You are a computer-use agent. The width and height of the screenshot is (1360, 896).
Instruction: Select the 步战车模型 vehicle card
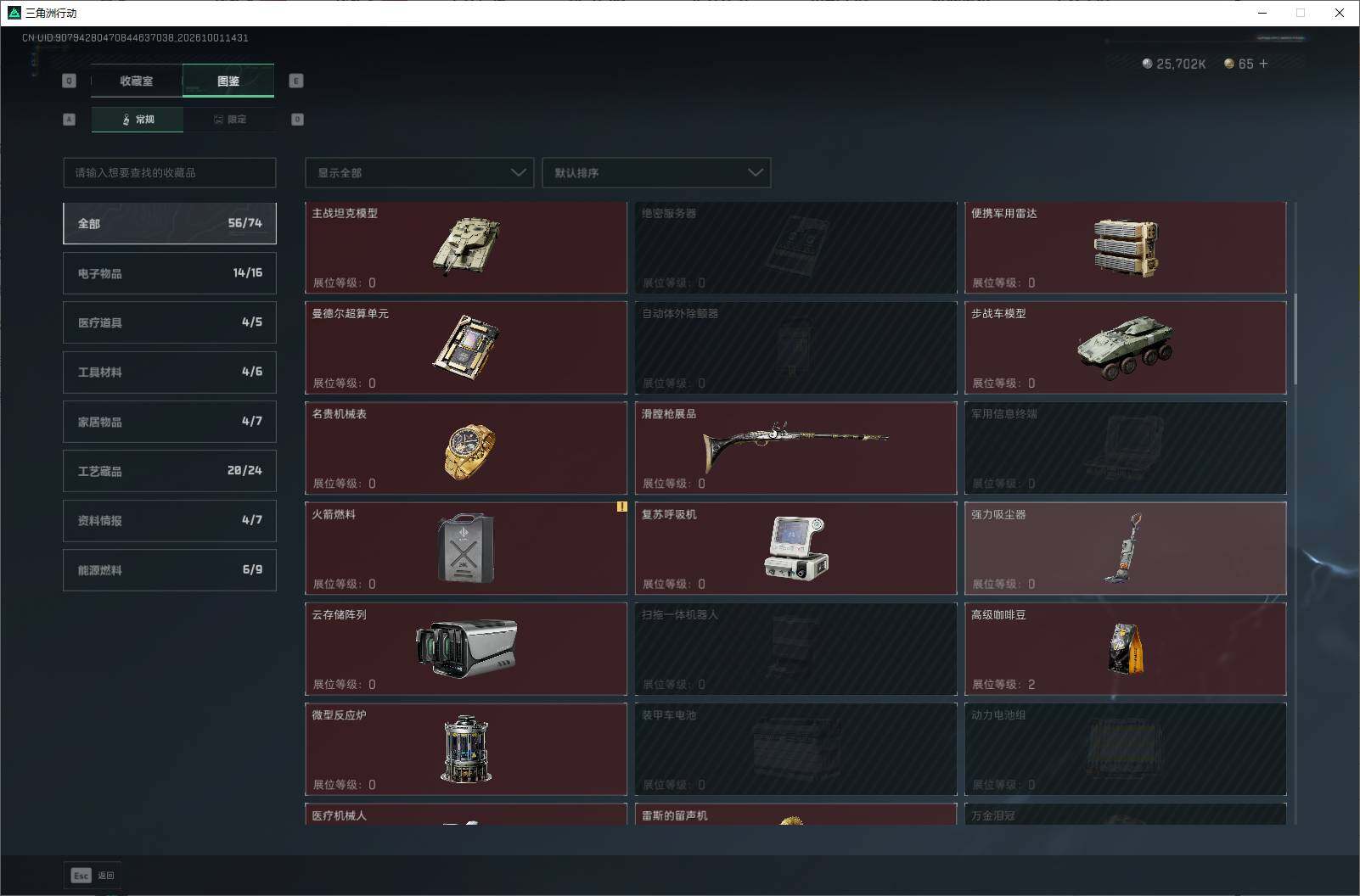pos(1126,348)
